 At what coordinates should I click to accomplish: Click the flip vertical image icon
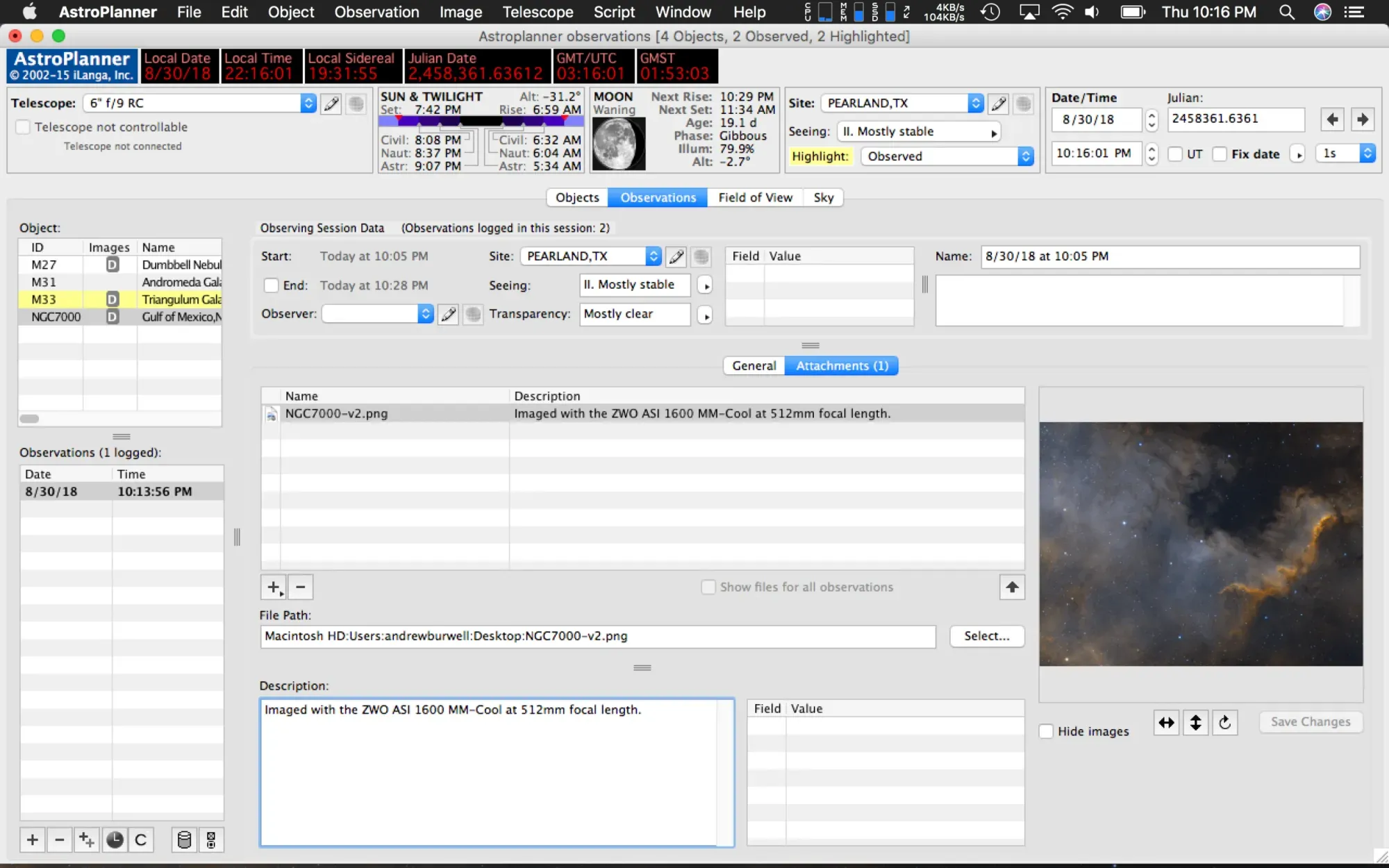[x=1195, y=723]
